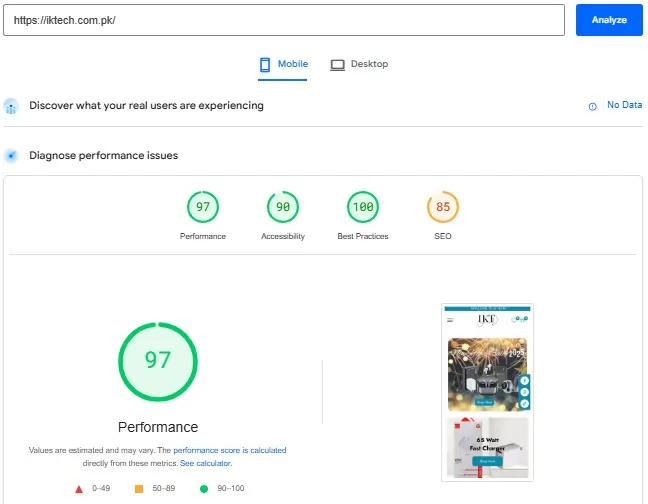Screen dimensions: 648x504
Task: Click the SEO category label
Action: [443, 236]
